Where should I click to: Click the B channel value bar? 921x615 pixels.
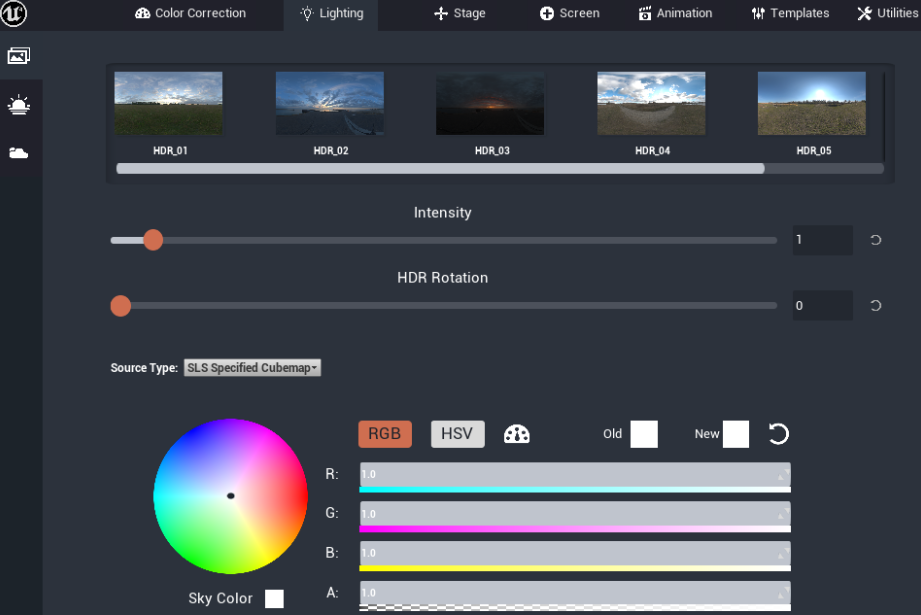pyautogui.click(x=575, y=553)
